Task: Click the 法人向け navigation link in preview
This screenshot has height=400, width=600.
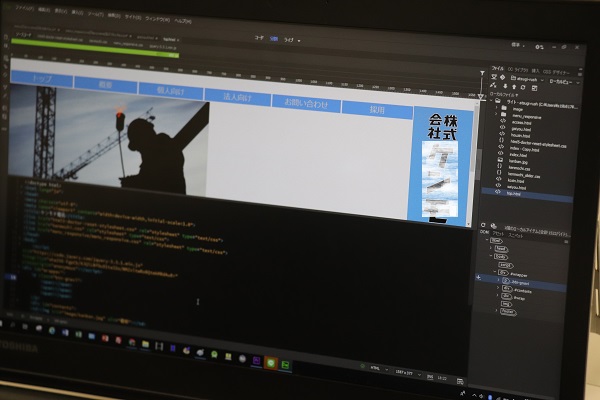Action: pyautogui.click(x=238, y=97)
